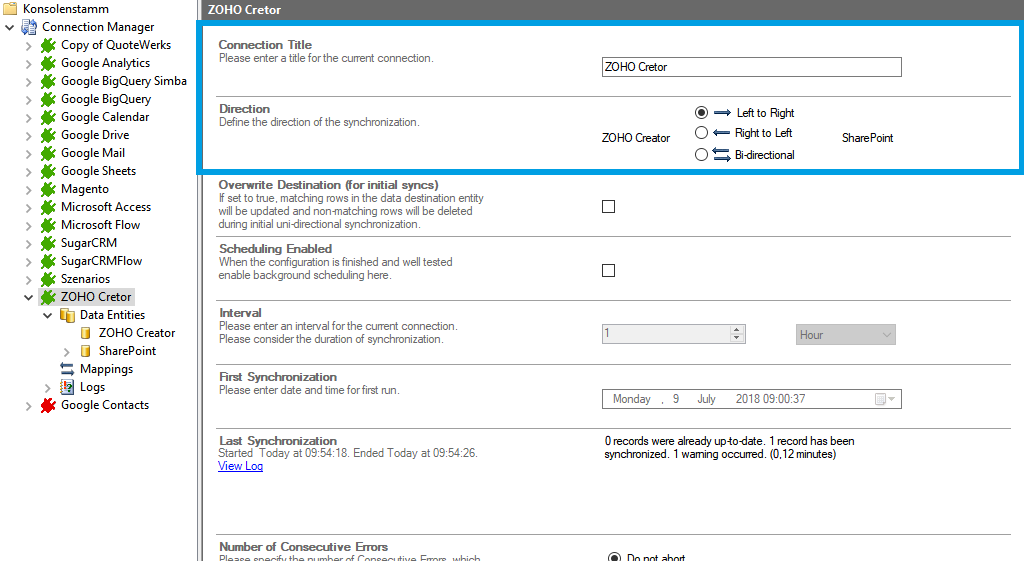This screenshot has height=561, width=1024.
Task: Tick the Scheduling Enabled checkbox
Action: (608, 271)
